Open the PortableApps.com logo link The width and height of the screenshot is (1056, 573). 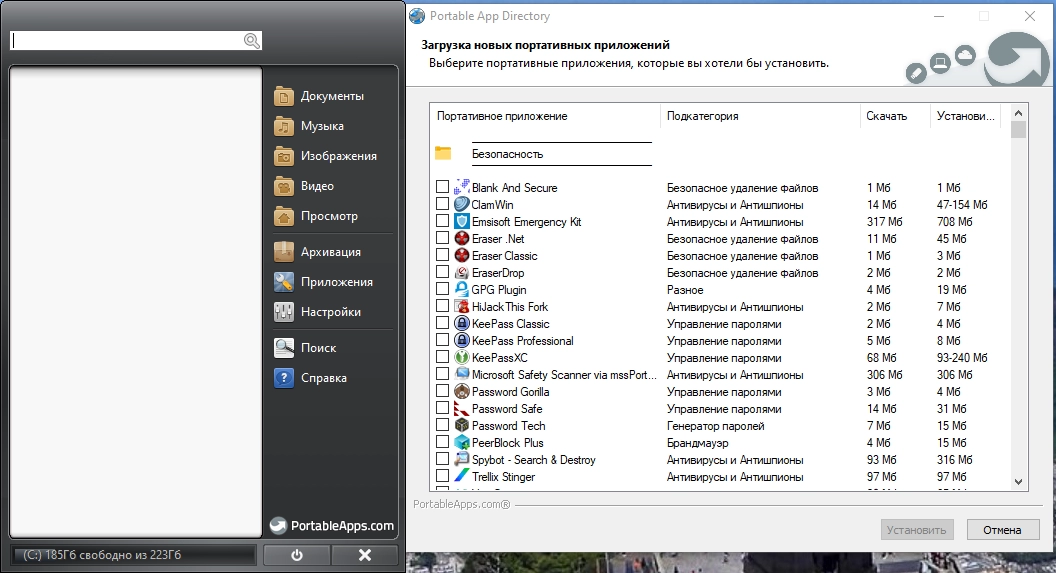(332, 526)
